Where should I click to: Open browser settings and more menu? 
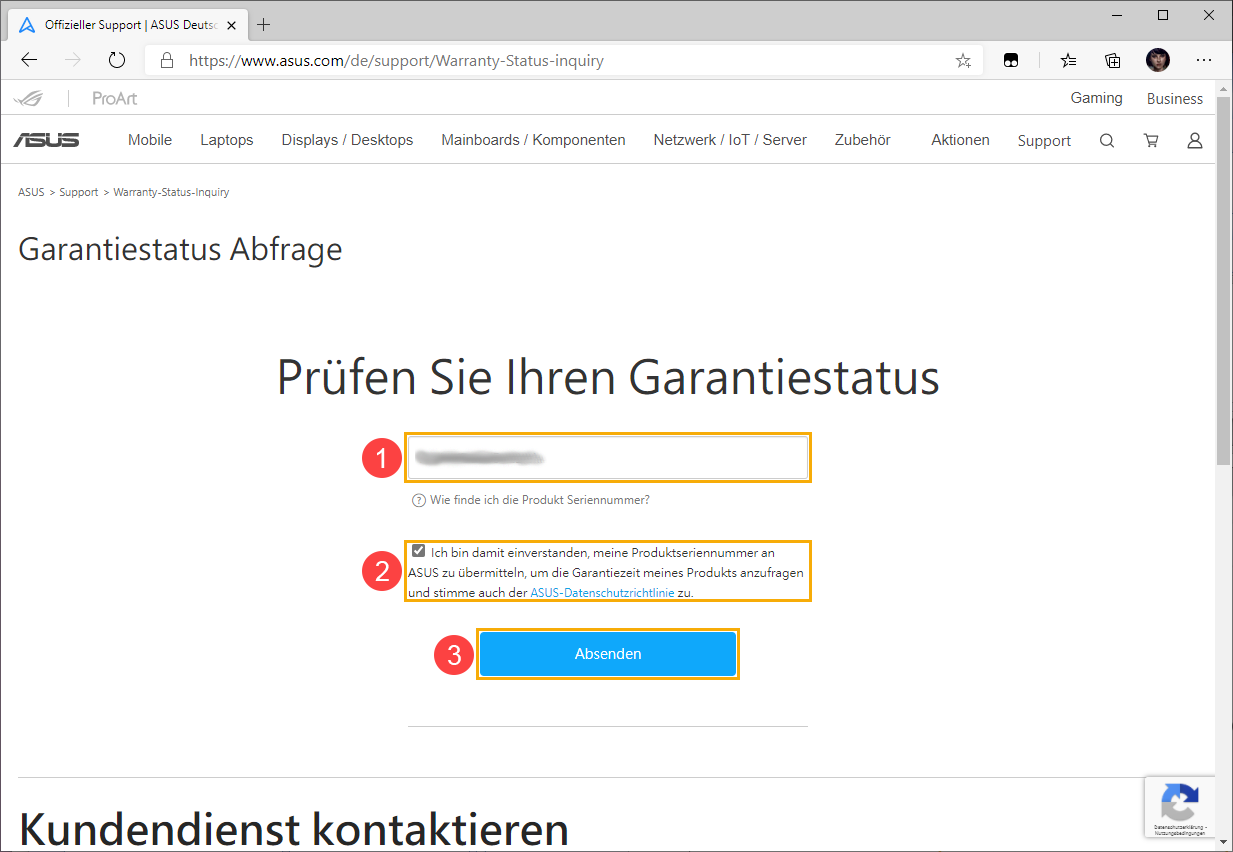(1203, 60)
